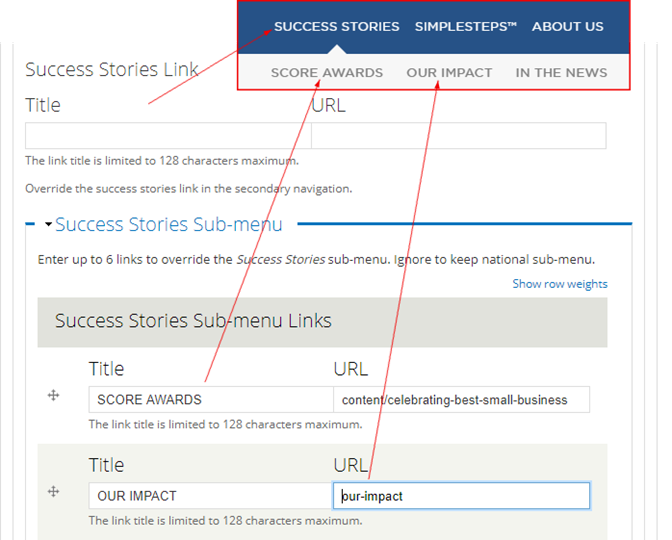Click the Success Stories Sub-menu heading link

pos(168,224)
